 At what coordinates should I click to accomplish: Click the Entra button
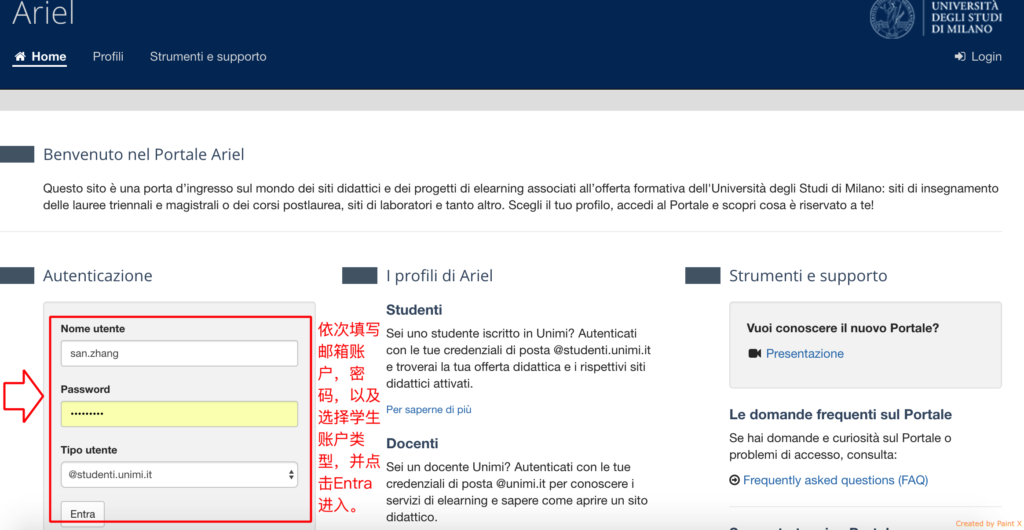82,514
